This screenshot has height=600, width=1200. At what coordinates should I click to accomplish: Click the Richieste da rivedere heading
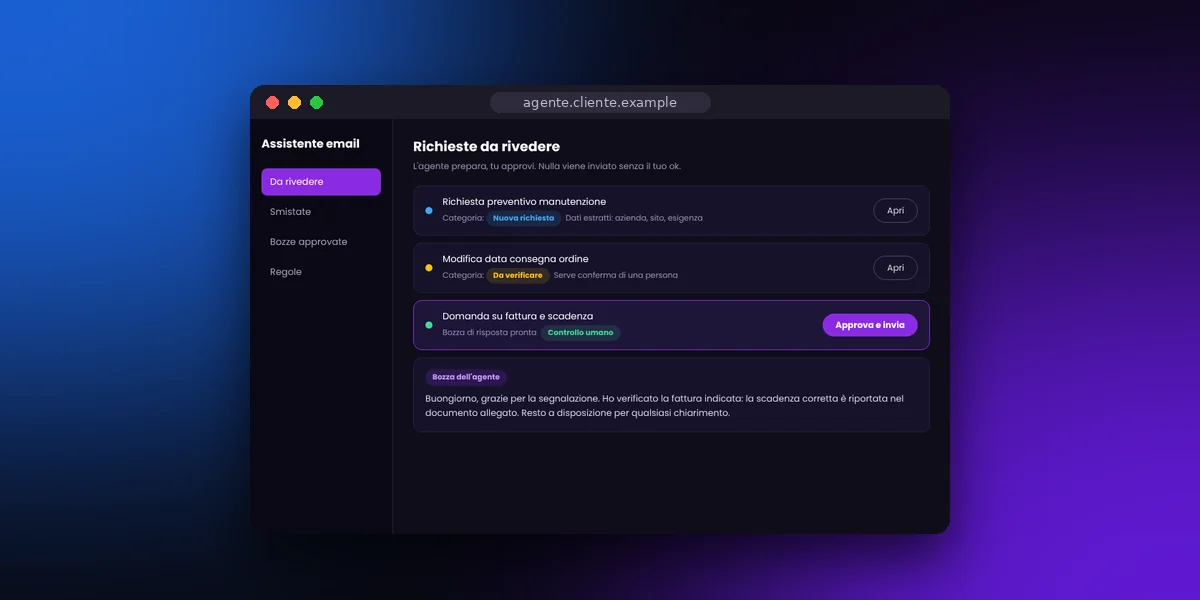(x=487, y=146)
